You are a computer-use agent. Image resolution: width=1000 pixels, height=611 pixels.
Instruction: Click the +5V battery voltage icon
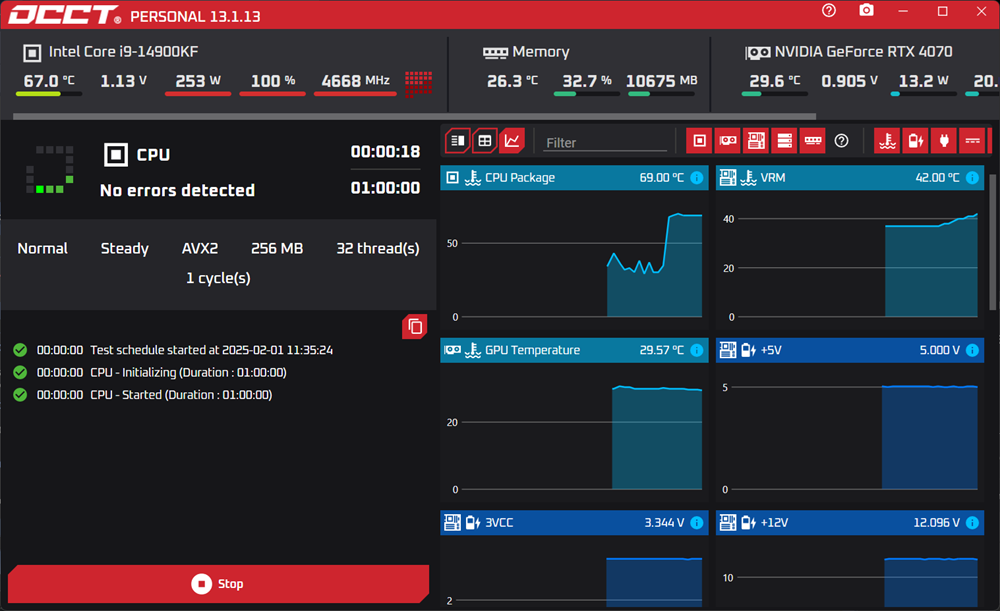[748, 350]
